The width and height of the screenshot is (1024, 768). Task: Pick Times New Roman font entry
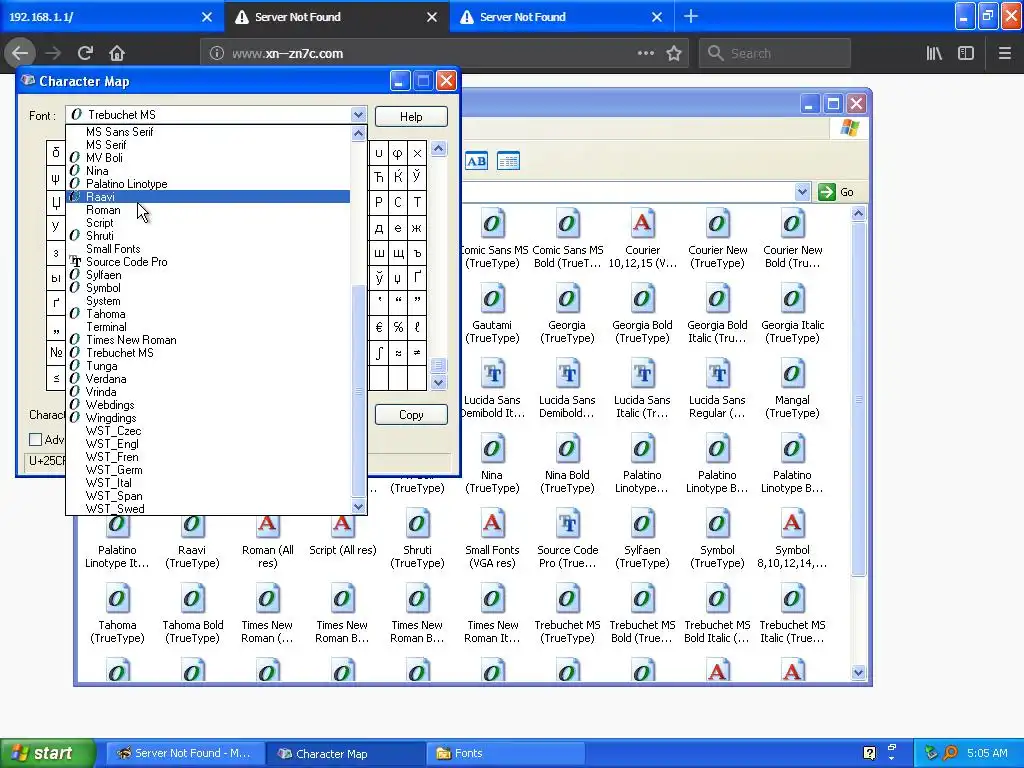pos(208,340)
